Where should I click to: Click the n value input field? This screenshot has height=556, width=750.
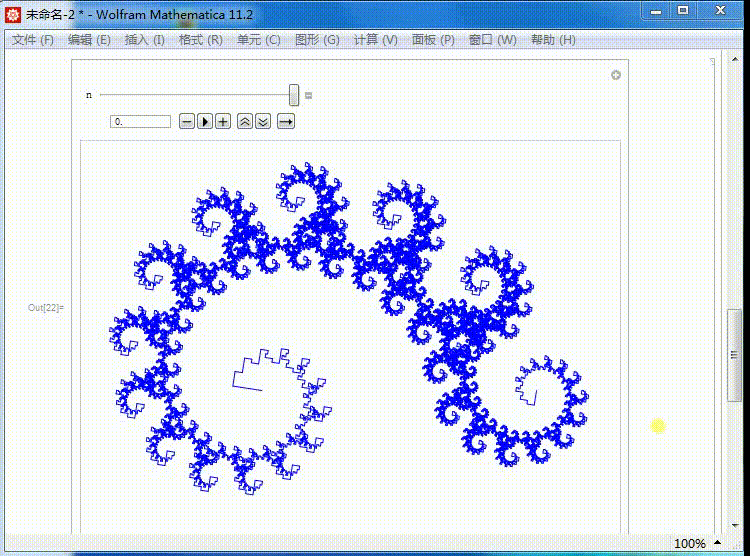coord(140,122)
